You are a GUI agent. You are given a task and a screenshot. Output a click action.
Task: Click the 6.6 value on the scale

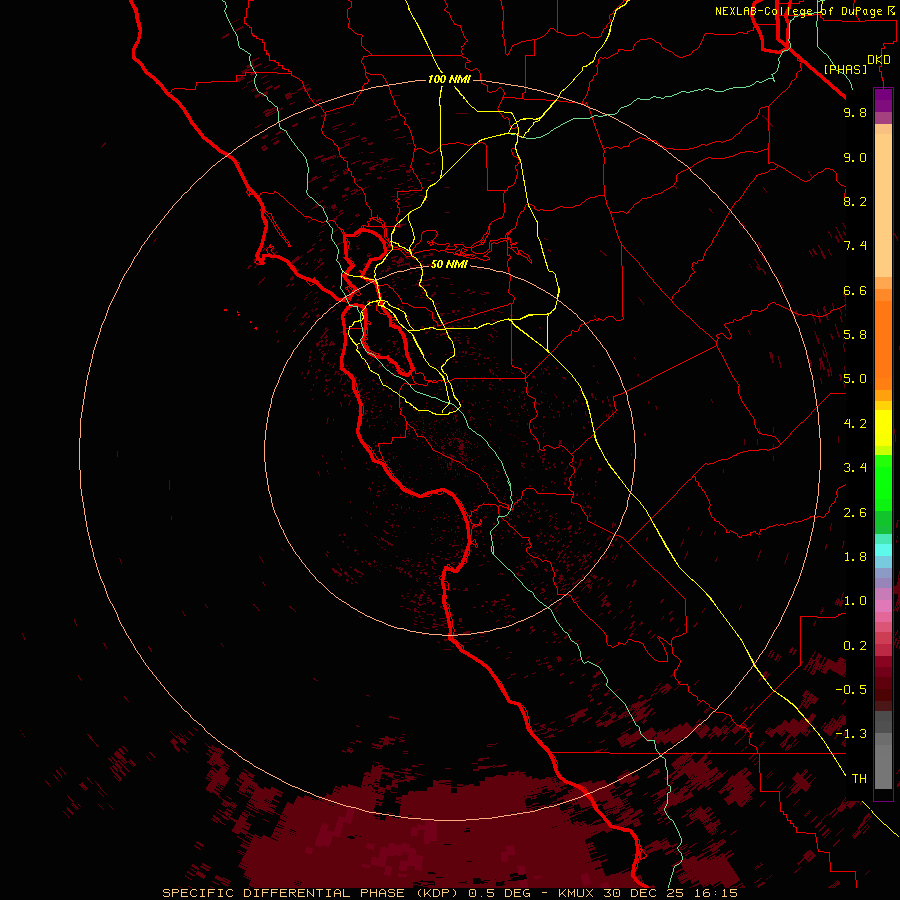pos(855,290)
